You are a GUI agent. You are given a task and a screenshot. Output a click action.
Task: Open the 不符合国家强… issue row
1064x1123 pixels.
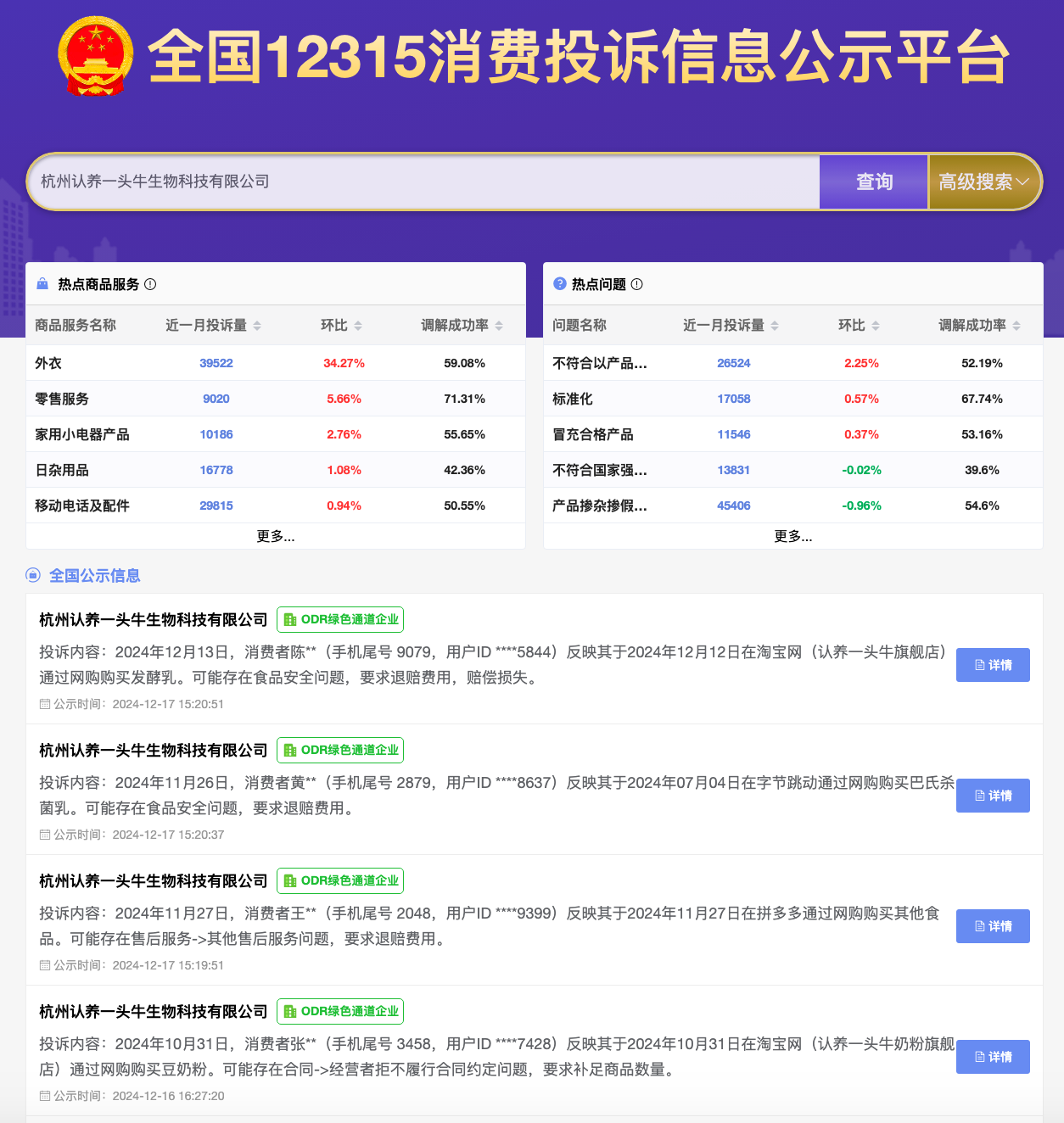[793, 470]
